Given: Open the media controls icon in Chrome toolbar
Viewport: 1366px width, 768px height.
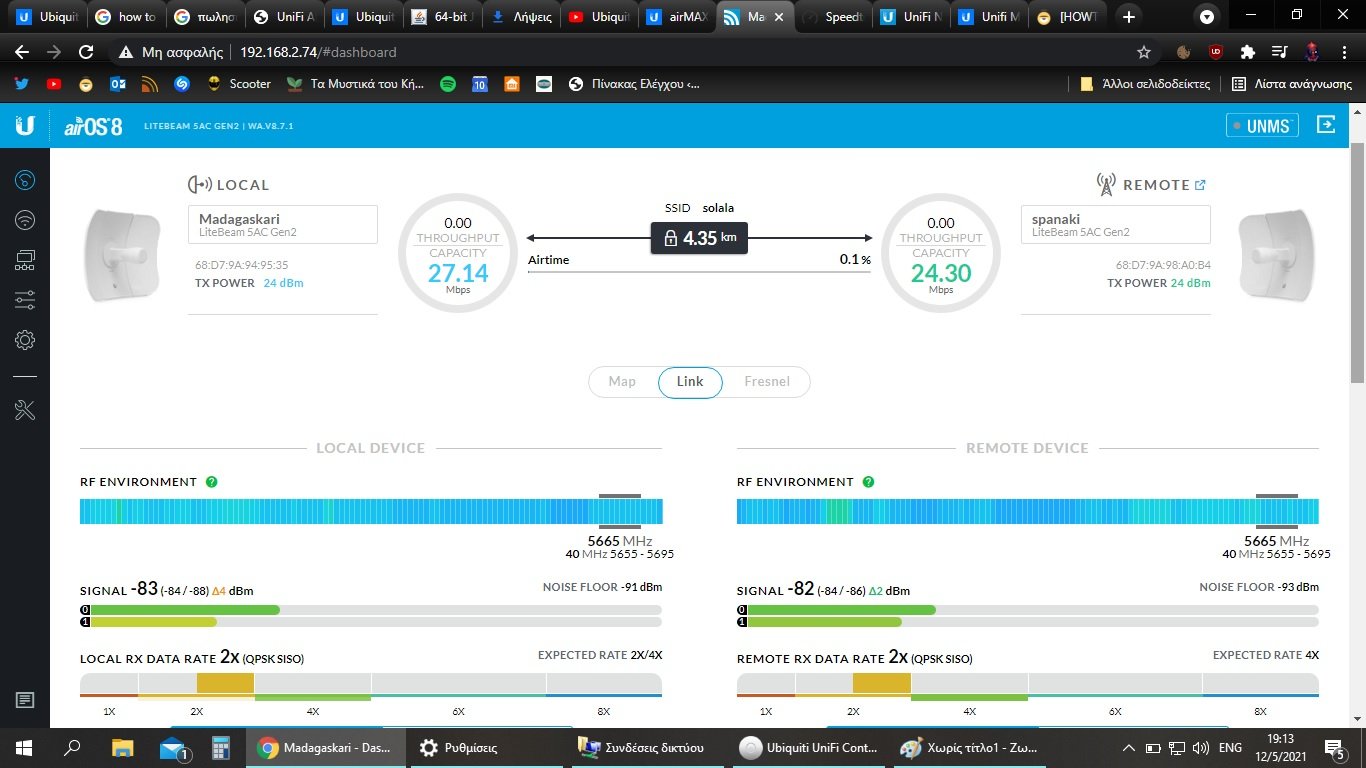Looking at the screenshot, I should (1280, 52).
